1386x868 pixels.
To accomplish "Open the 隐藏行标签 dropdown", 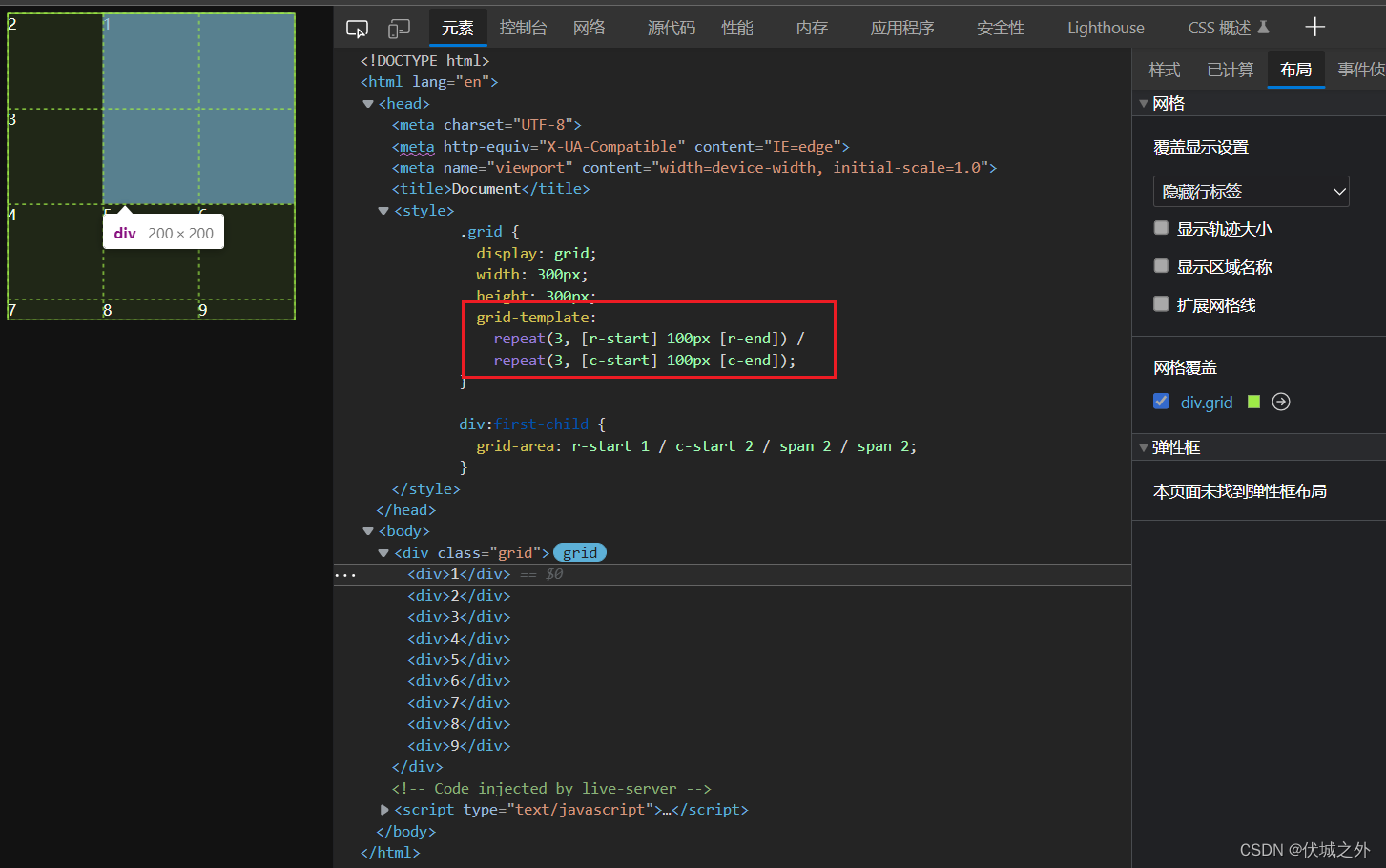I will click(1251, 192).
